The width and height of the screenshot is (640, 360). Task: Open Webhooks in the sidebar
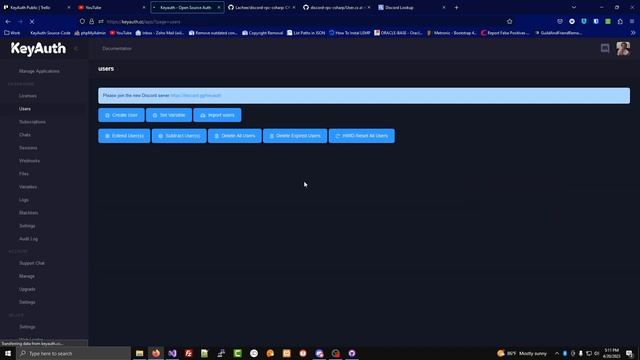29,161
